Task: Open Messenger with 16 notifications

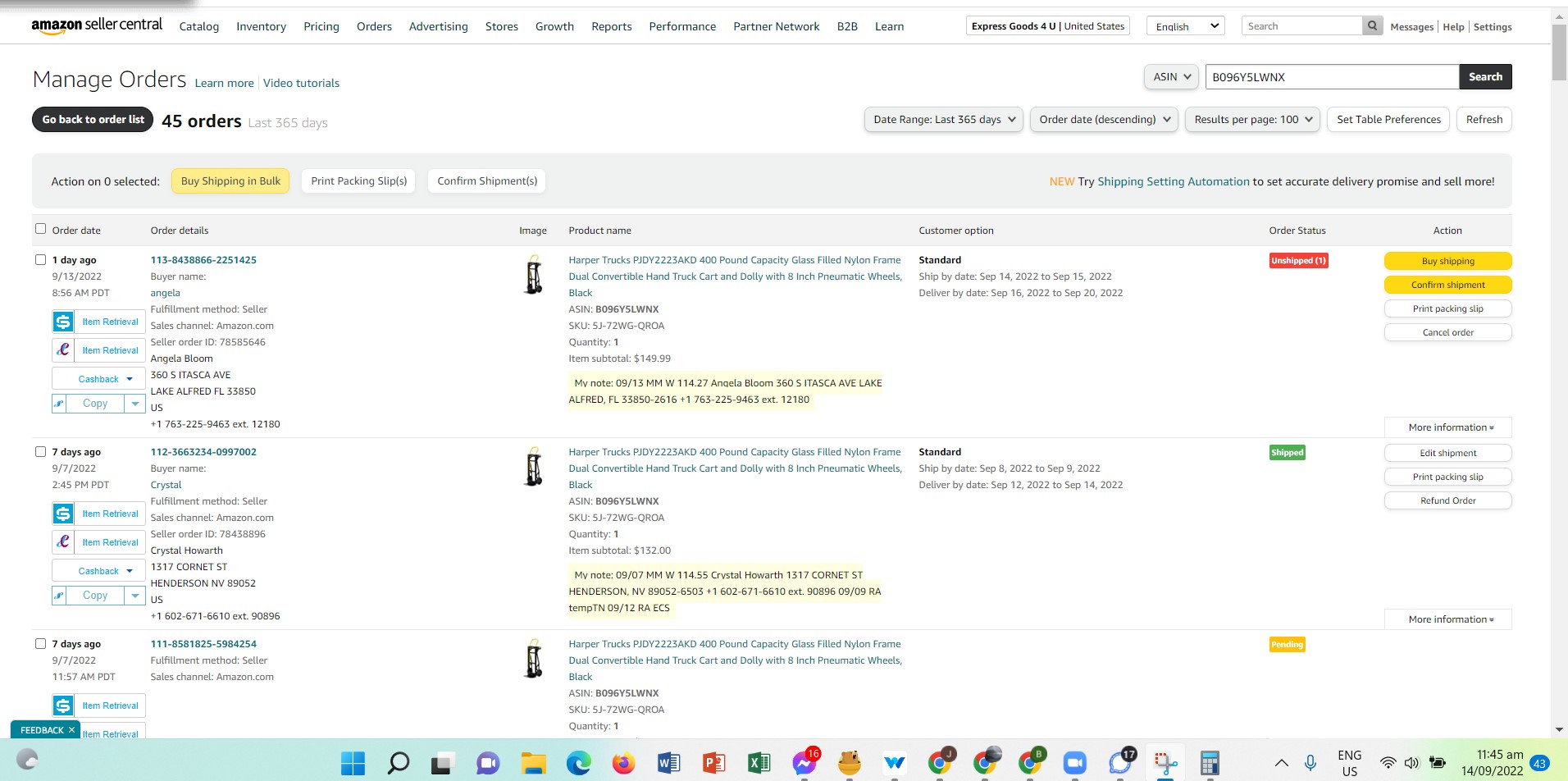Action: pos(805,762)
